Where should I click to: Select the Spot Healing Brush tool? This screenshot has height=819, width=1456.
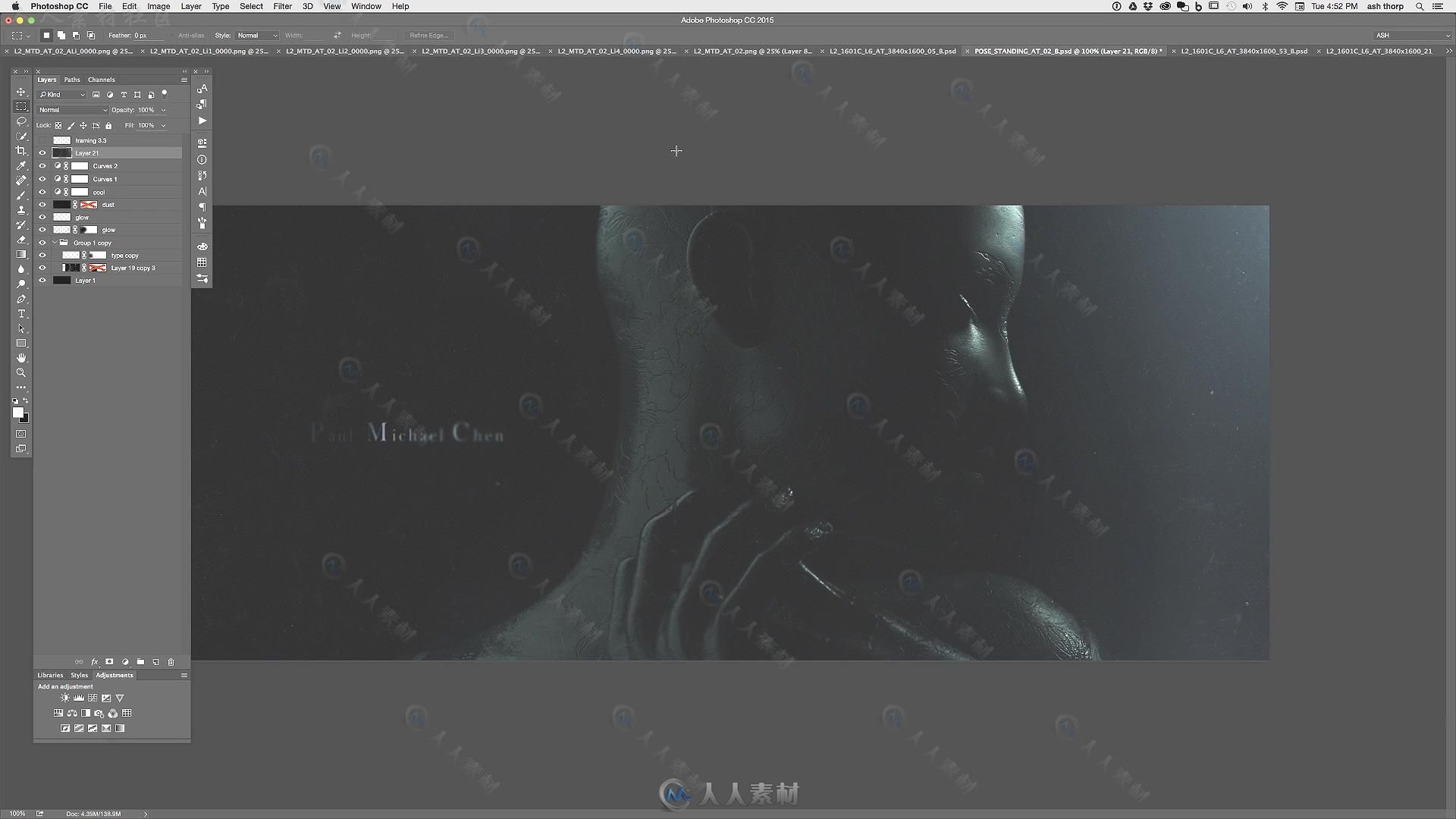(x=21, y=180)
